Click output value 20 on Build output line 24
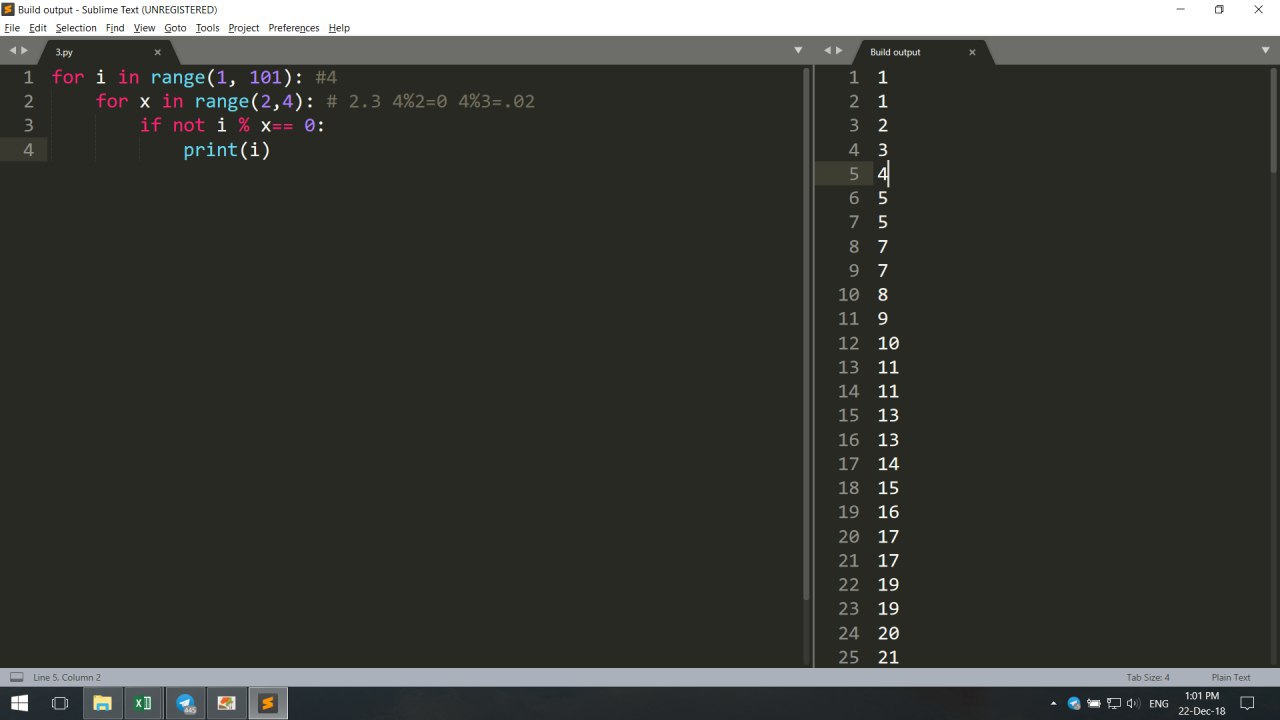This screenshot has height=720, width=1280. click(888, 633)
